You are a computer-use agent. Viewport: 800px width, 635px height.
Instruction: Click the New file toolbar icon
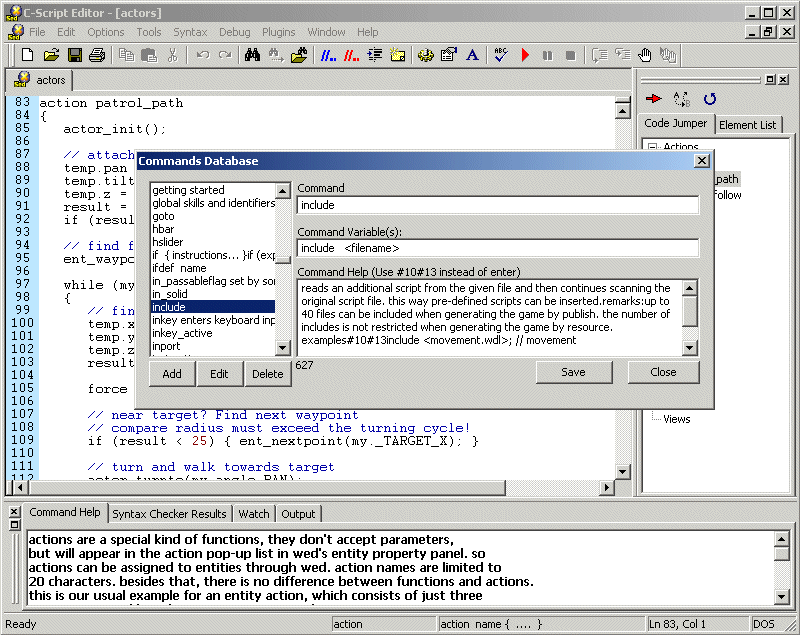coord(28,55)
